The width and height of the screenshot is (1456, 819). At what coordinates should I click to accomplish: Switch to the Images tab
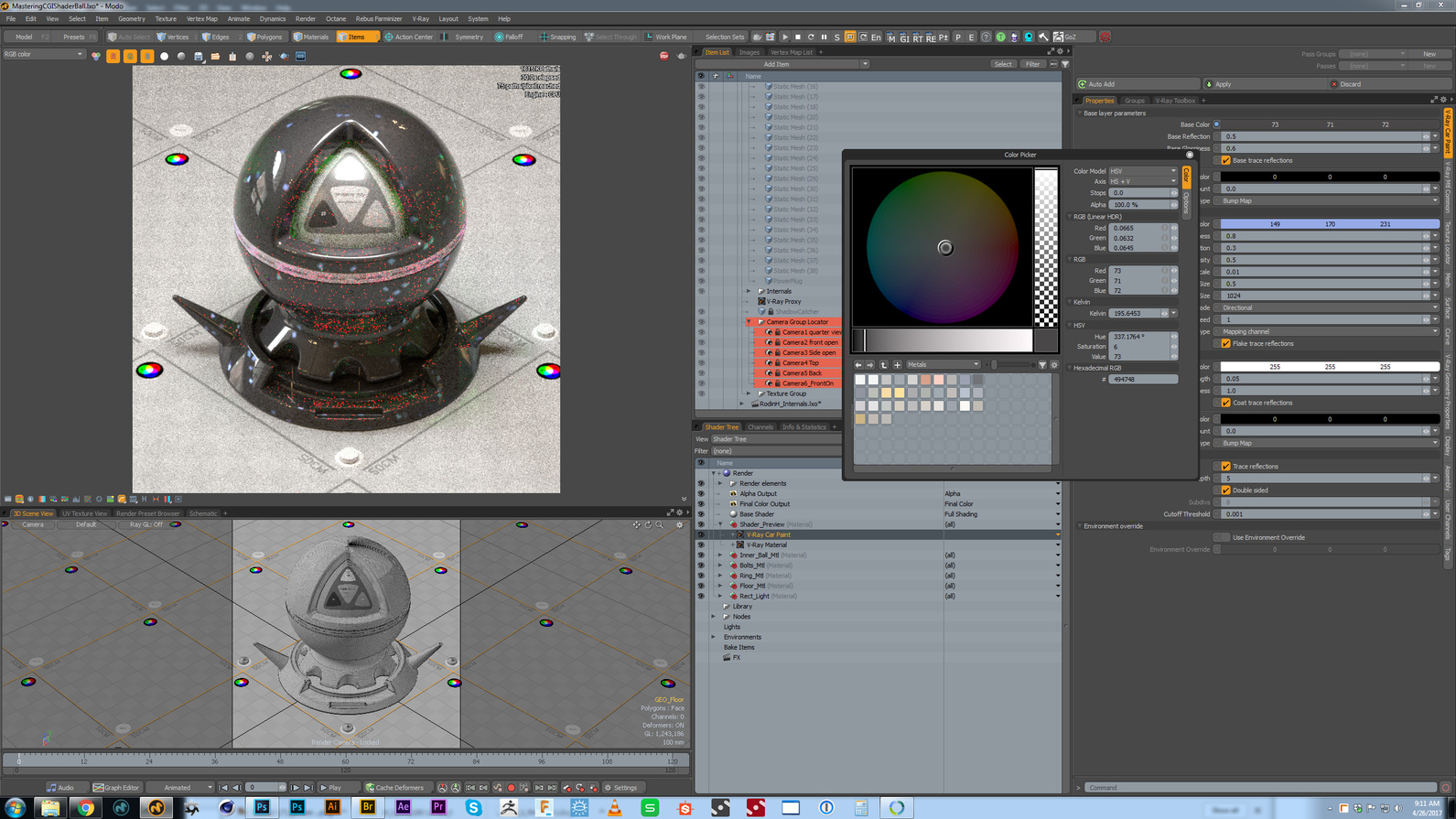pyautogui.click(x=749, y=52)
